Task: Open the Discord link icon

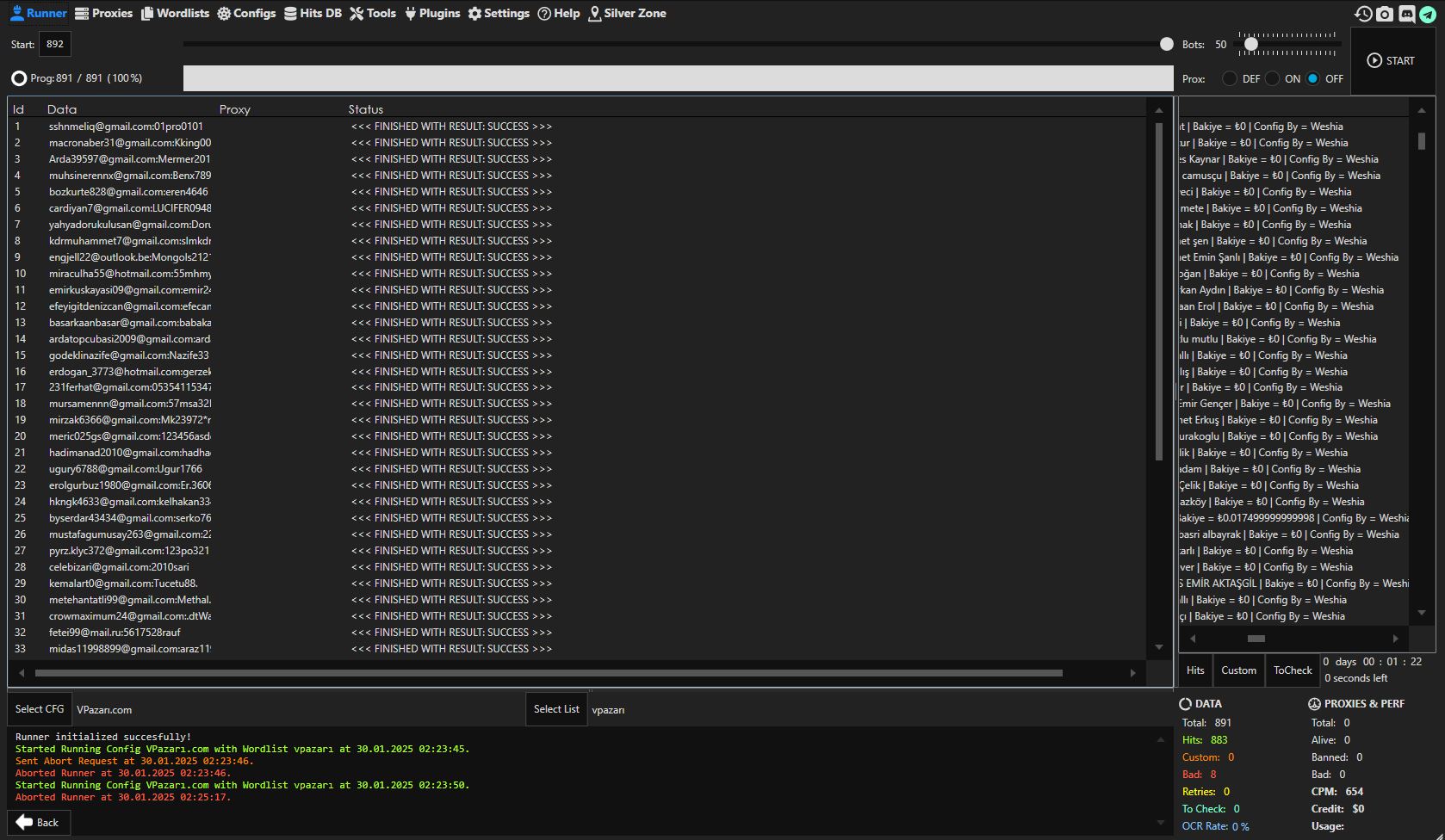Action: point(1406,14)
